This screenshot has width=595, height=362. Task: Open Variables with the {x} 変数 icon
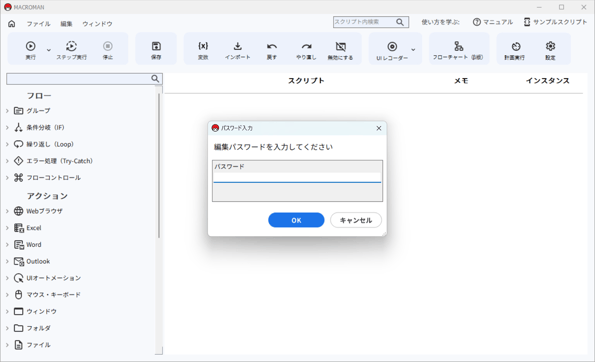[203, 46]
